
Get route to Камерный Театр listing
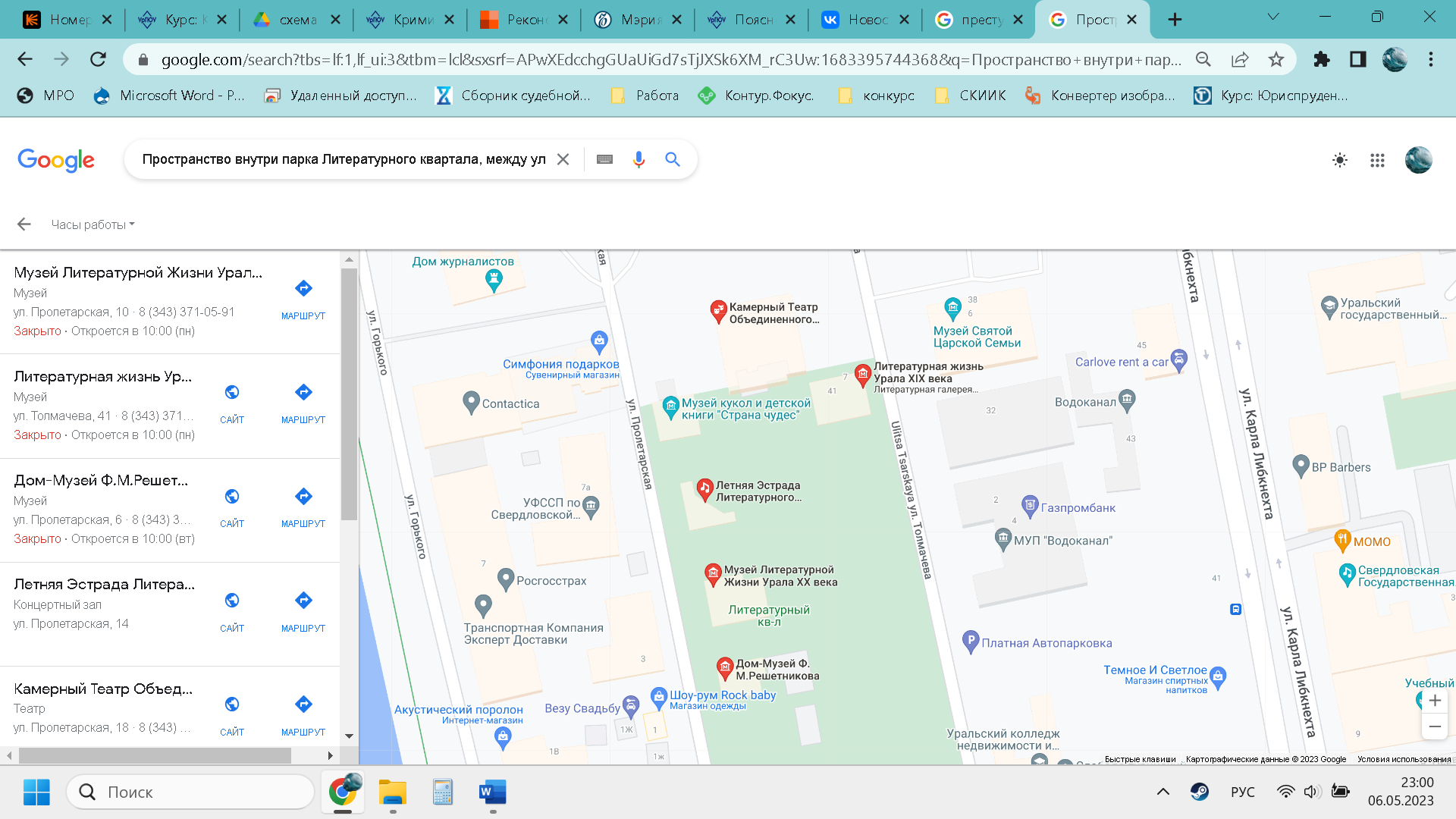click(x=303, y=715)
